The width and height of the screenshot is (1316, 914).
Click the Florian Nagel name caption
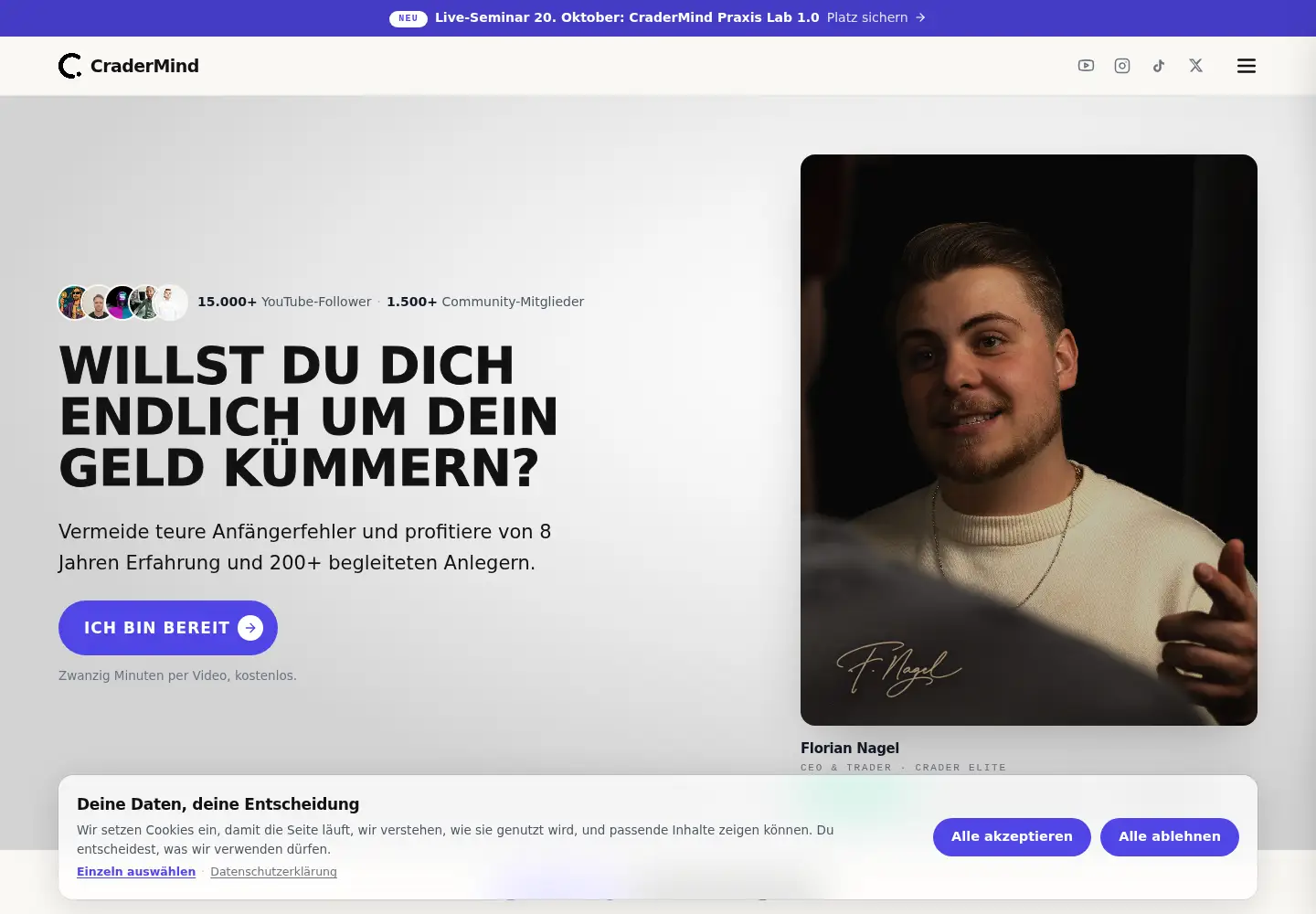coord(850,748)
